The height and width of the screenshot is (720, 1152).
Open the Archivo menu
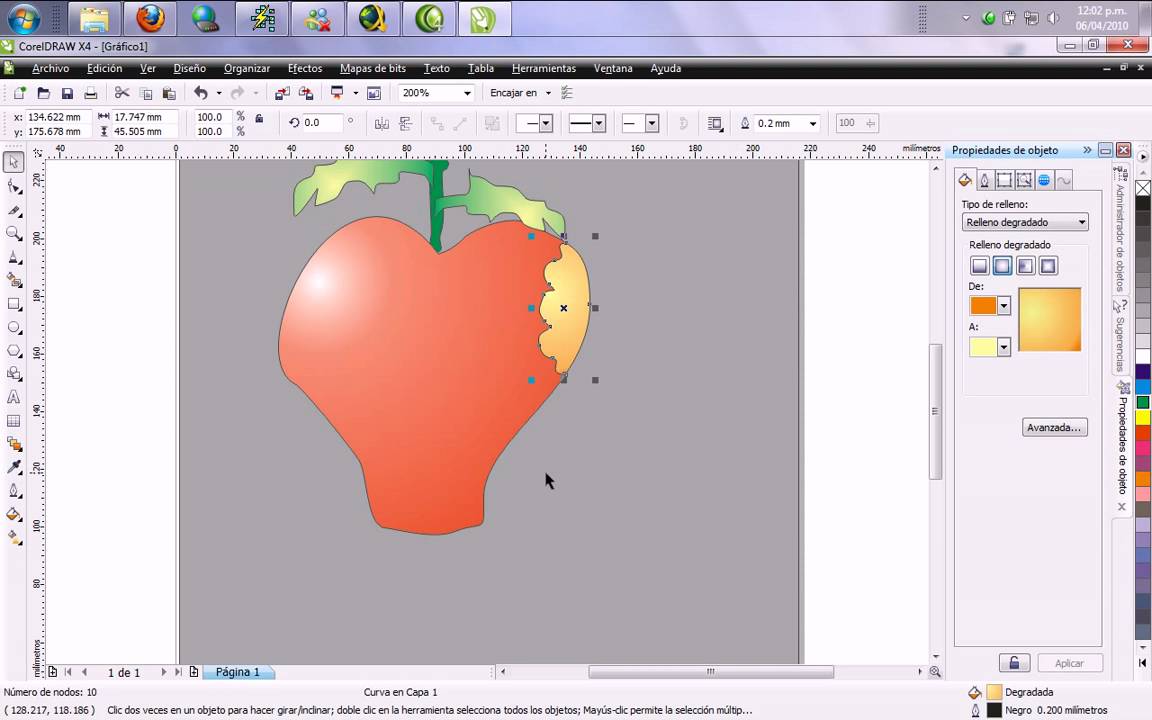coord(51,68)
